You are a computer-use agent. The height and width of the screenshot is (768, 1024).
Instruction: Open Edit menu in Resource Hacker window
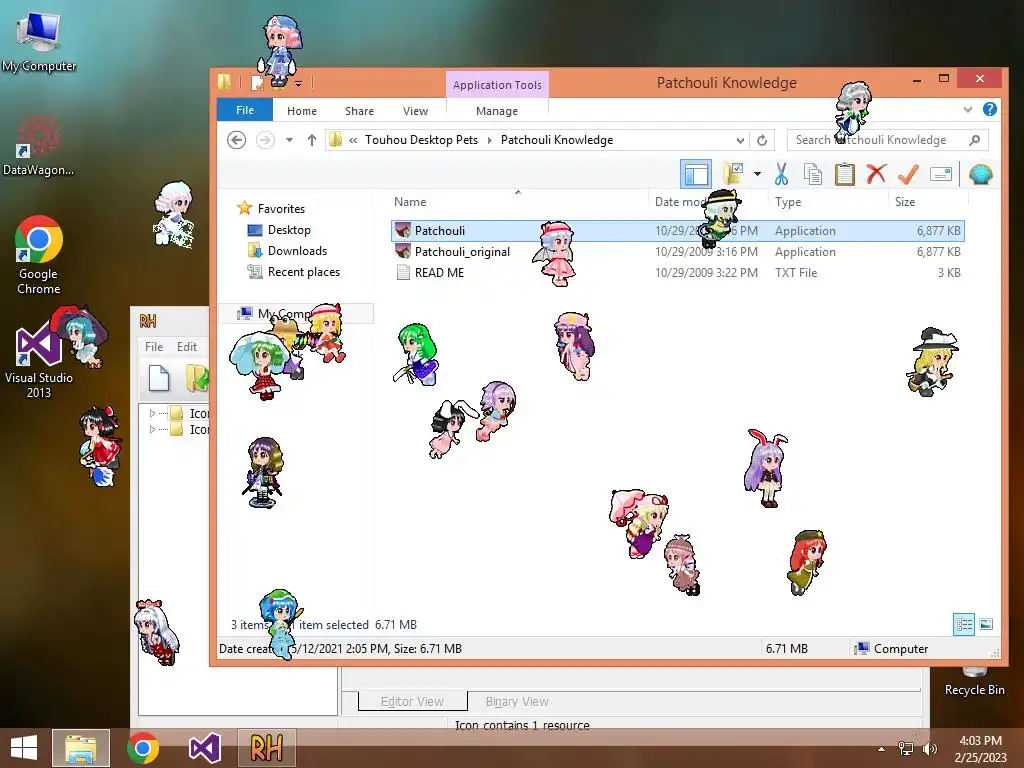coord(187,347)
